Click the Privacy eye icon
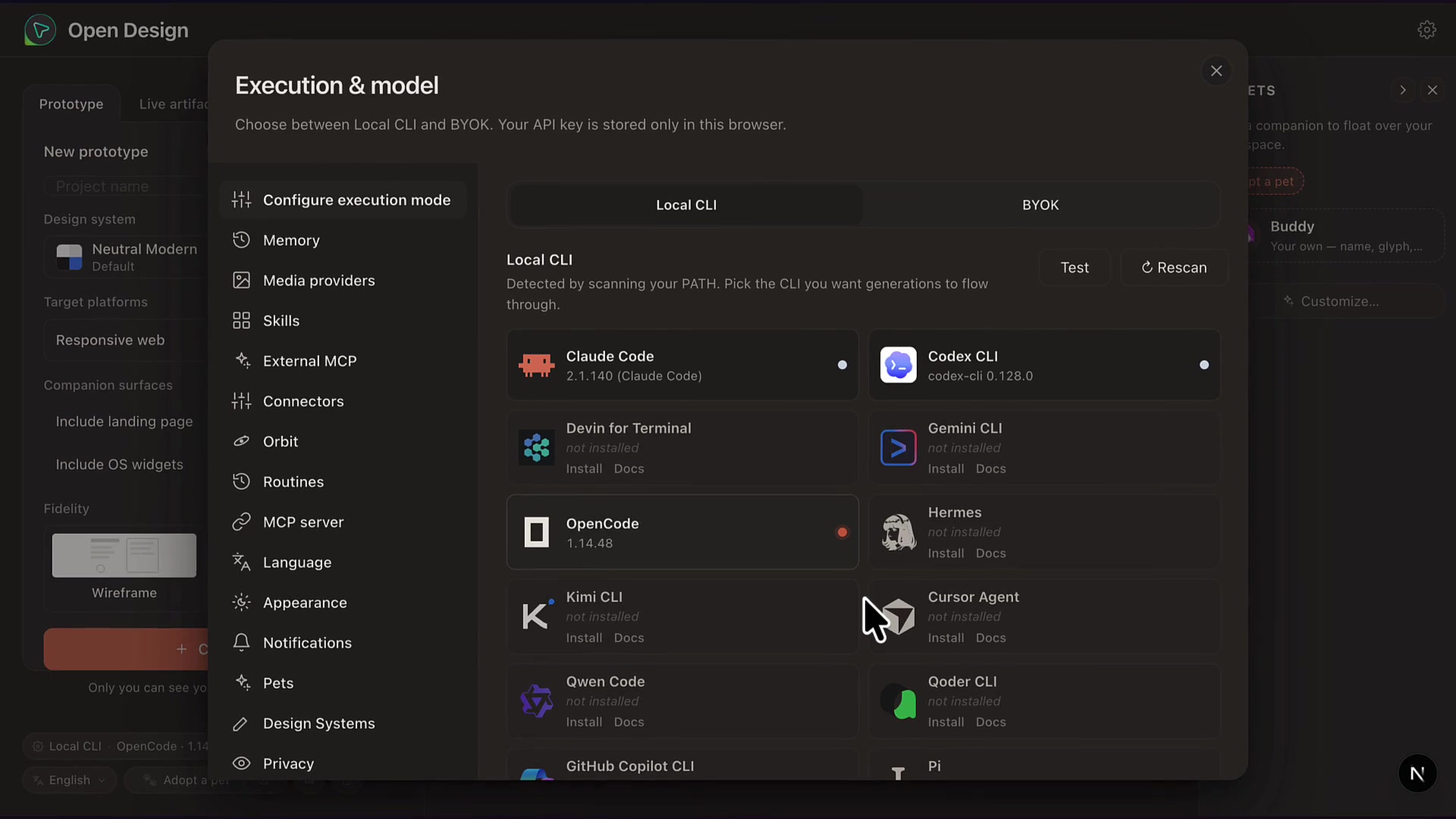This screenshot has height=819, width=1456. (241, 764)
